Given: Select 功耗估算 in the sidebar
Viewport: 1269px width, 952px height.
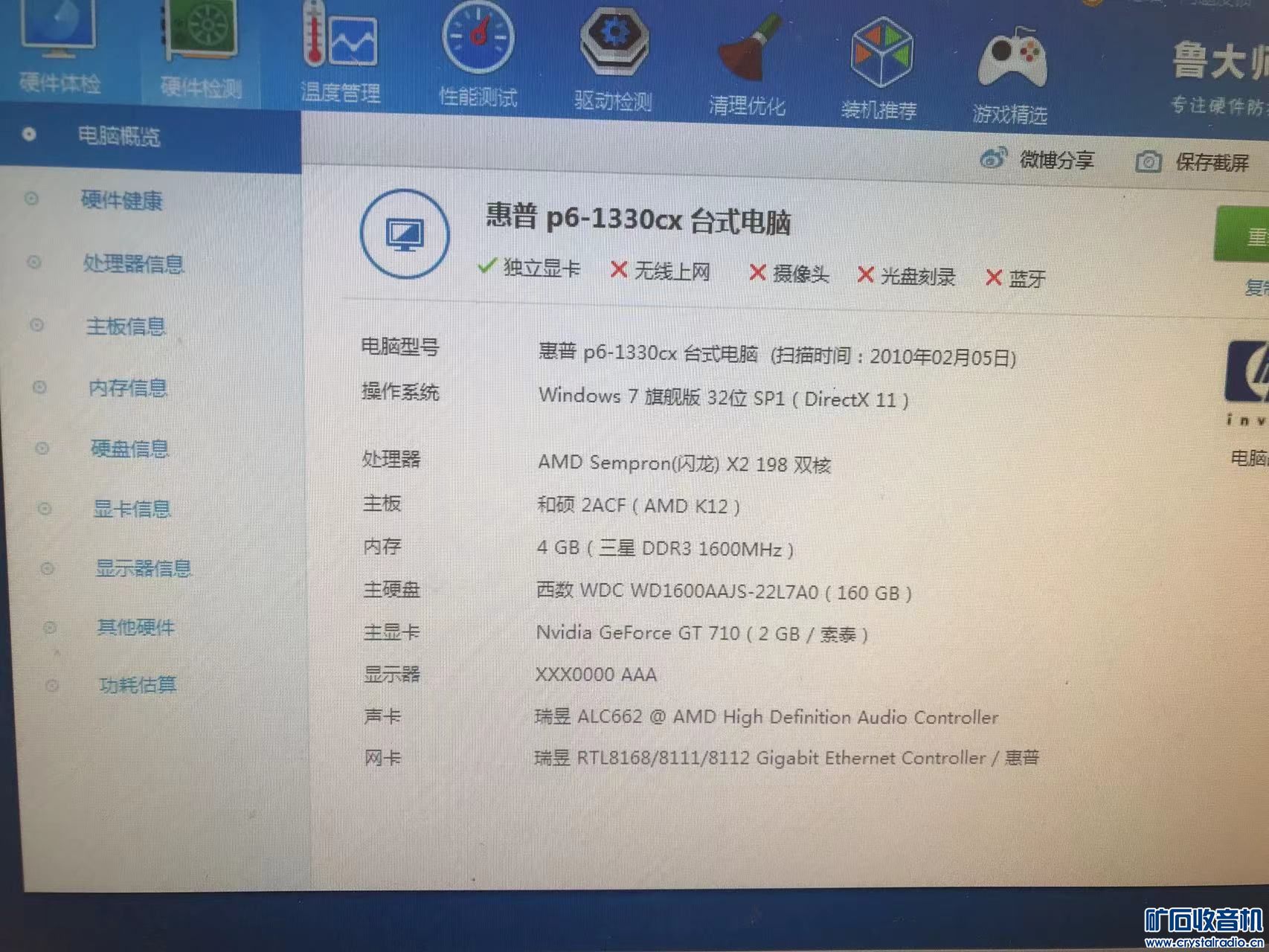Looking at the screenshot, I should click(x=138, y=684).
